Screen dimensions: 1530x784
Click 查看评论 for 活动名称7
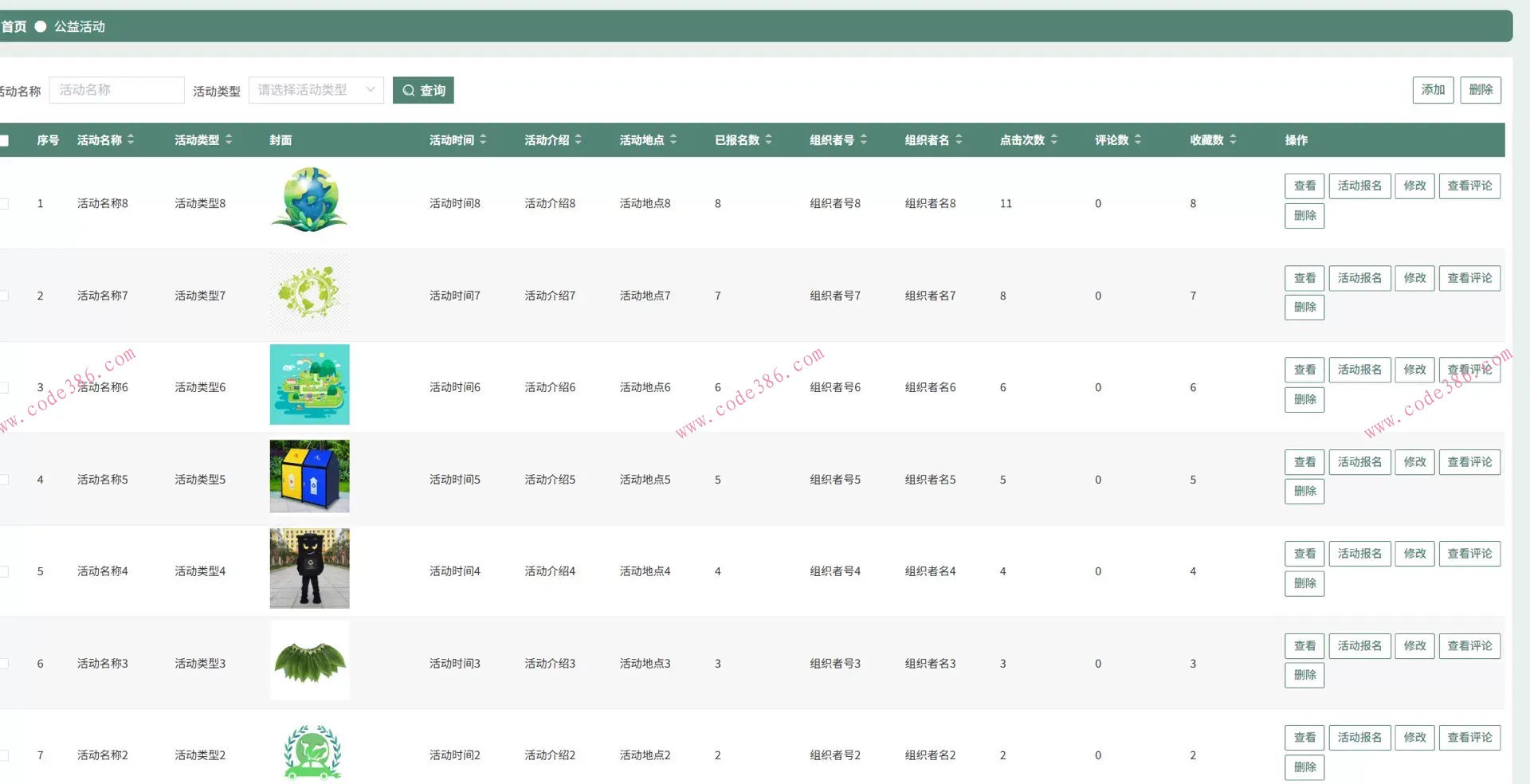tap(1469, 278)
